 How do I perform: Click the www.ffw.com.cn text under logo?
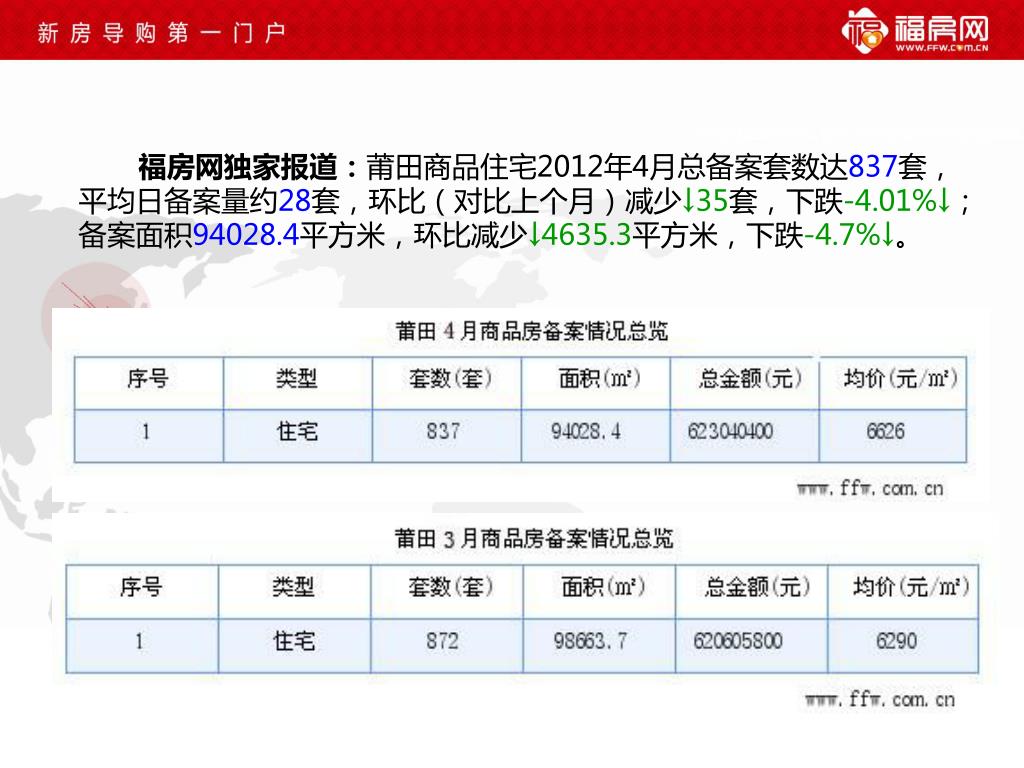click(x=942, y=48)
